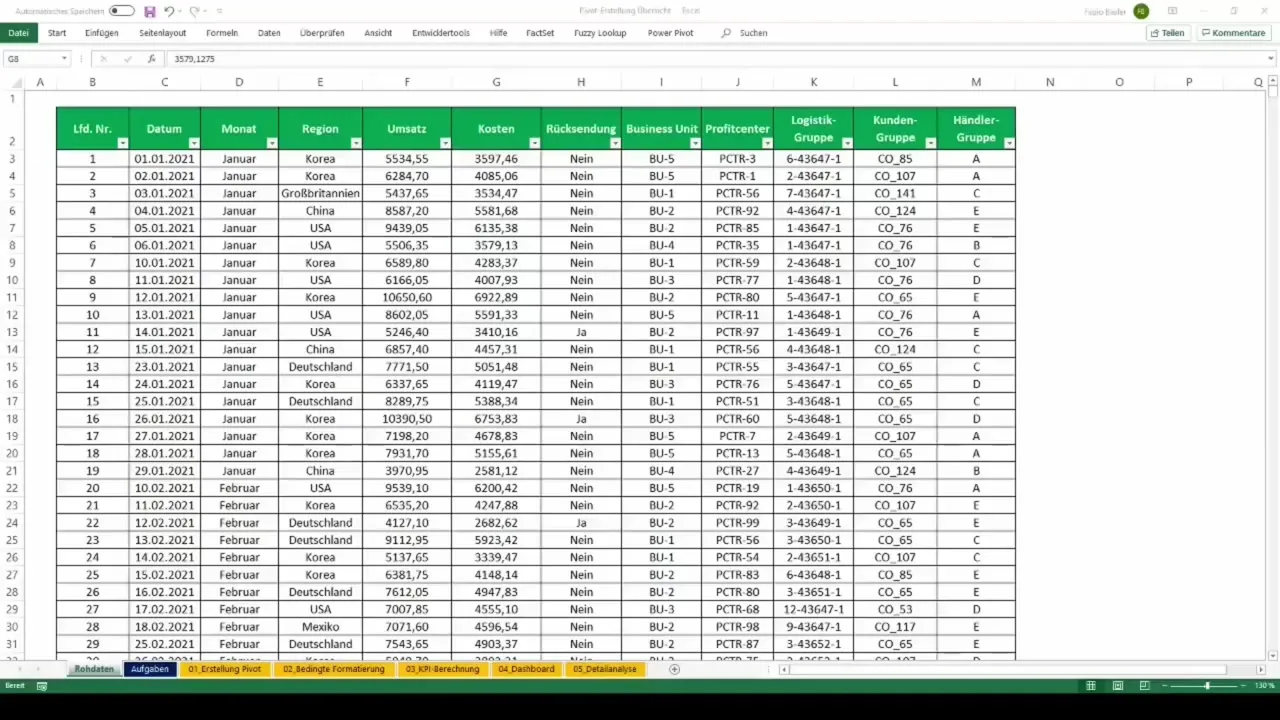Click the user account avatar

pyautogui.click(x=1141, y=11)
